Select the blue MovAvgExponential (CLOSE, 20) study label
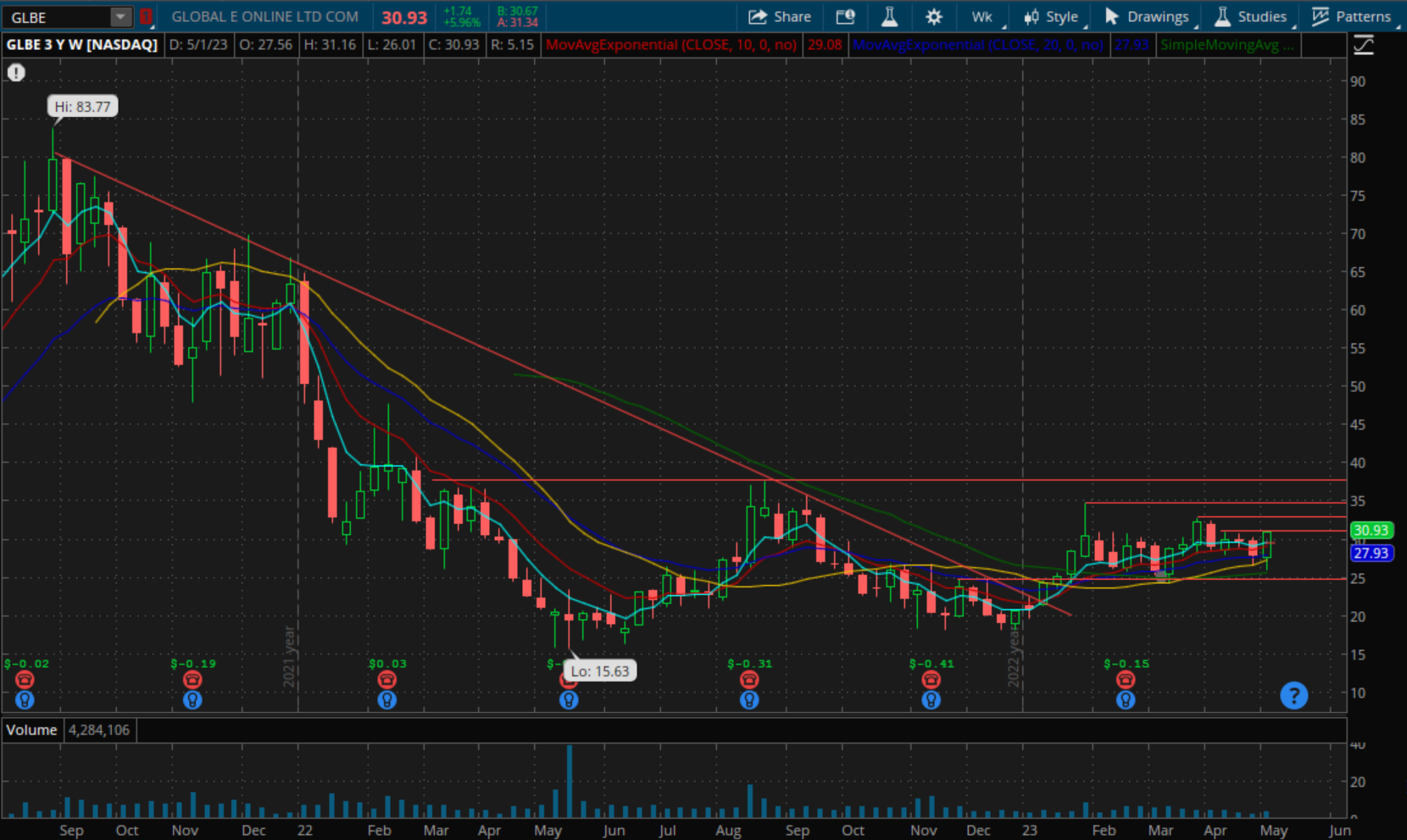 click(978, 45)
